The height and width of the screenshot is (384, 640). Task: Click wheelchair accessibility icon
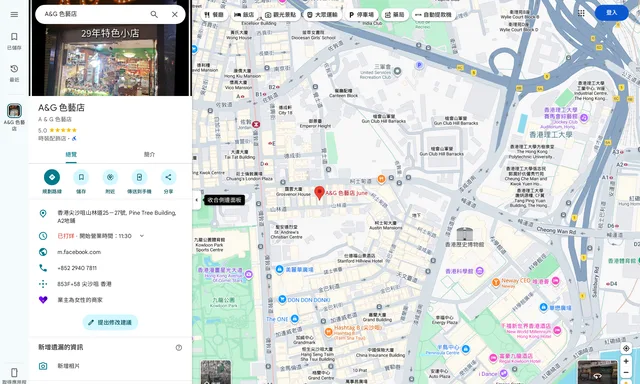coord(74,139)
